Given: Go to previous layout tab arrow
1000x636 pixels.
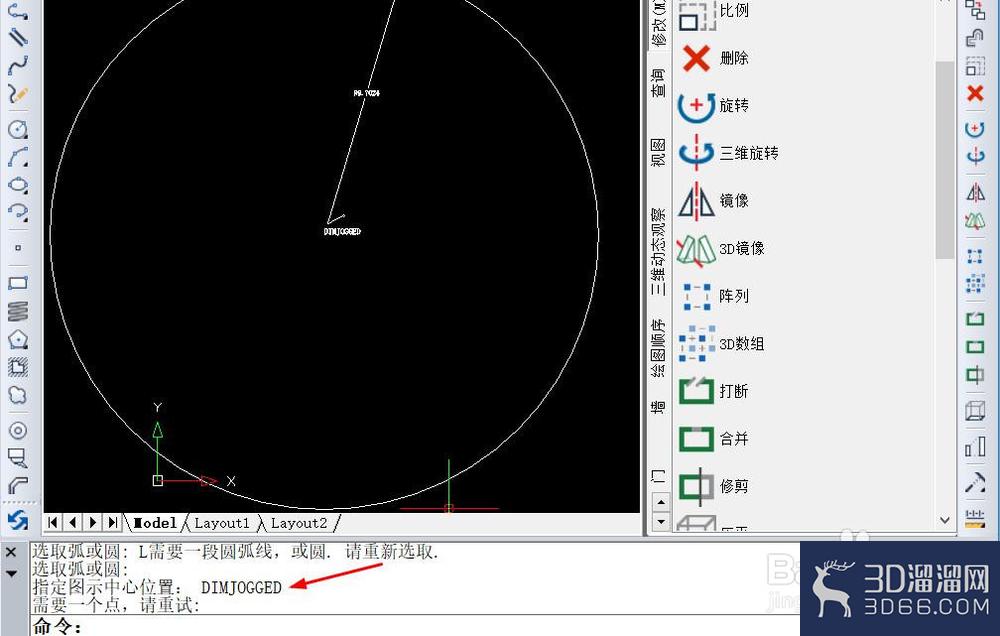Looking at the screenshot, I should (73, 522).
